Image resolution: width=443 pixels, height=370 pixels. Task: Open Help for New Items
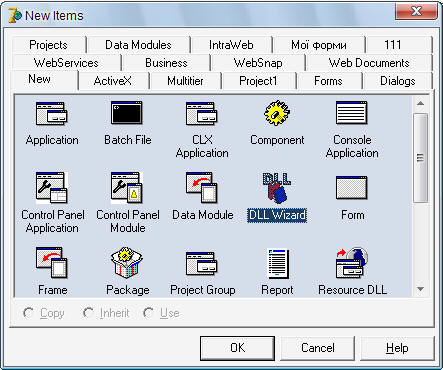(397, 348)
